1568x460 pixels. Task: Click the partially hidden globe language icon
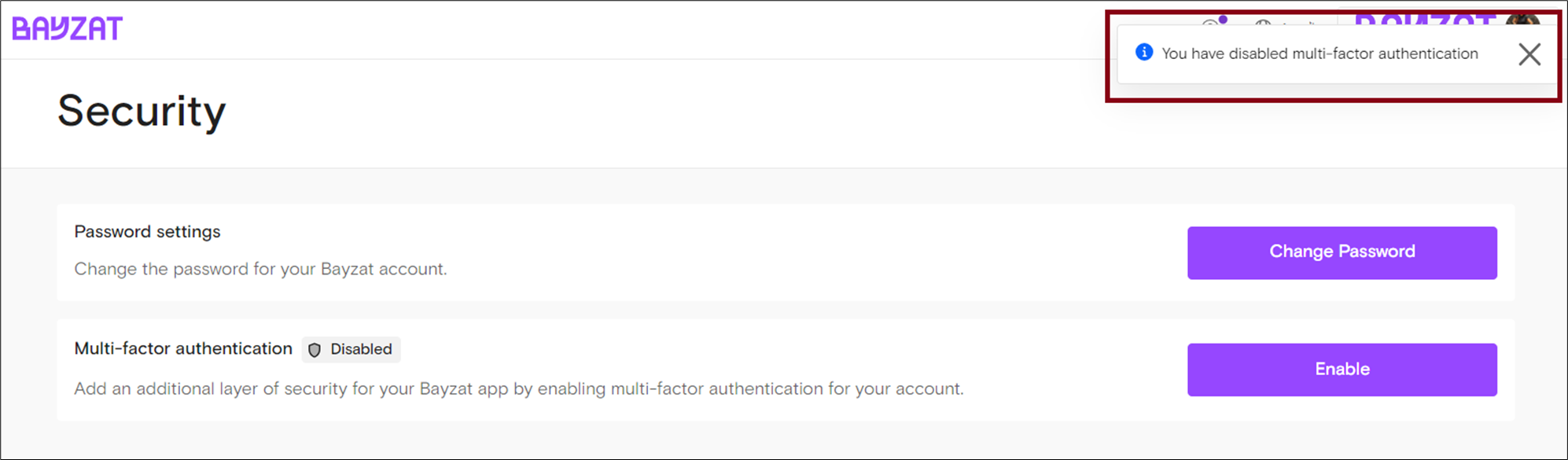point(1263,23)
